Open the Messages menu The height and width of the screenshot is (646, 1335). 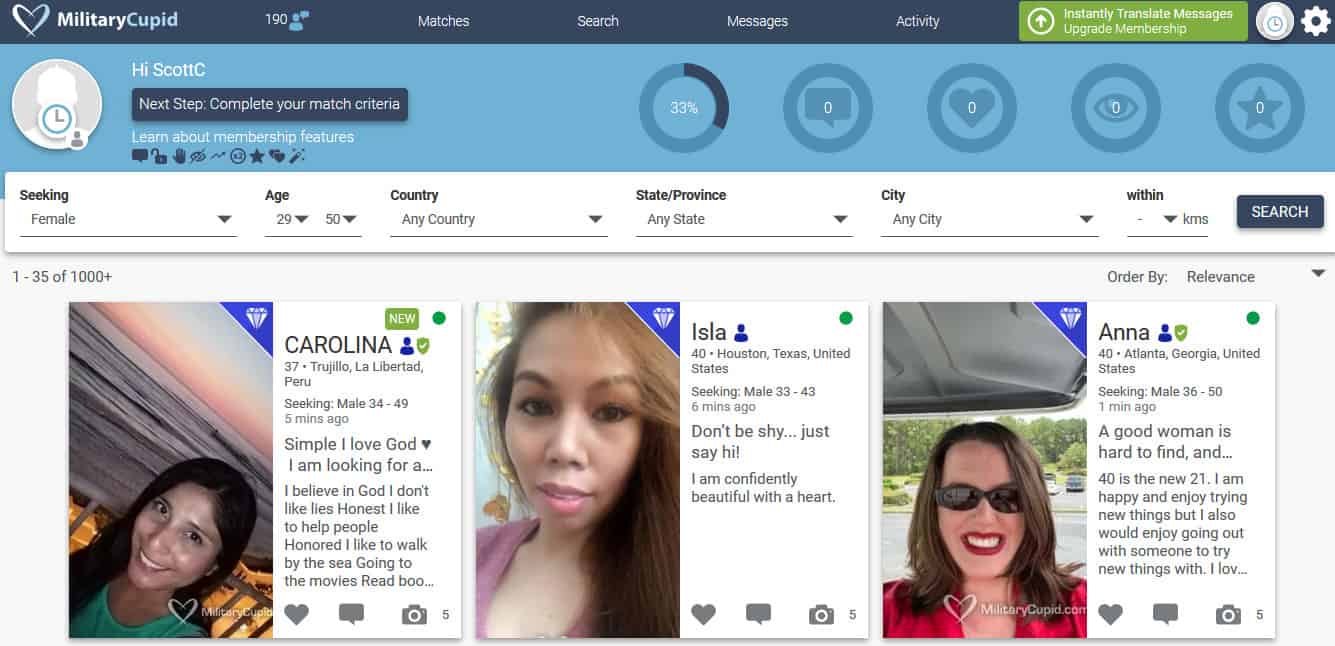757,21
